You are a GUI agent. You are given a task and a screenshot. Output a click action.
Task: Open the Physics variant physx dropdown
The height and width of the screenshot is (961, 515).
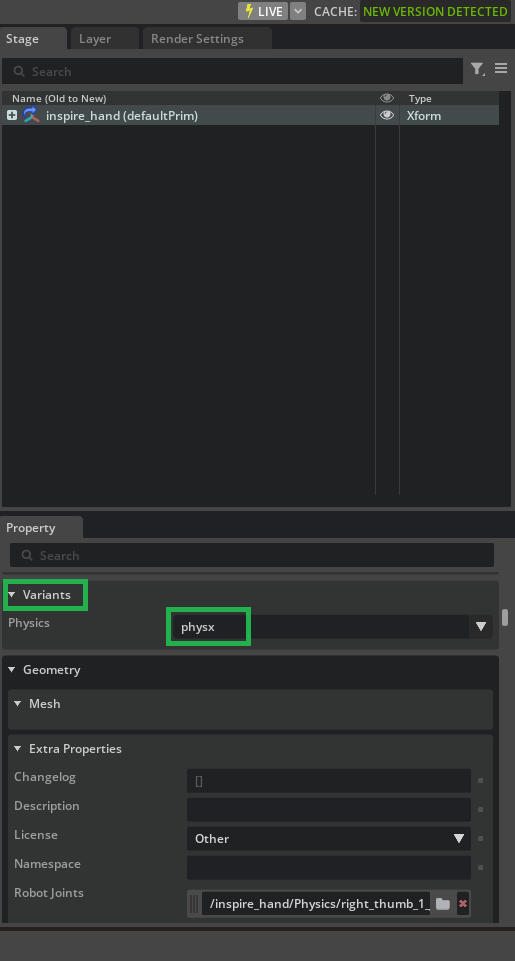332,627
